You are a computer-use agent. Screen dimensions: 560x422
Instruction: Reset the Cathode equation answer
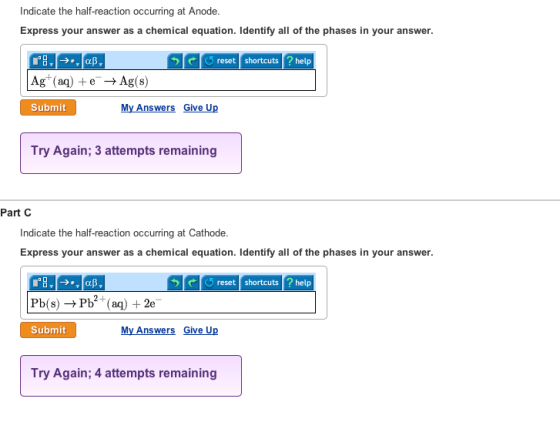[220, 283]
